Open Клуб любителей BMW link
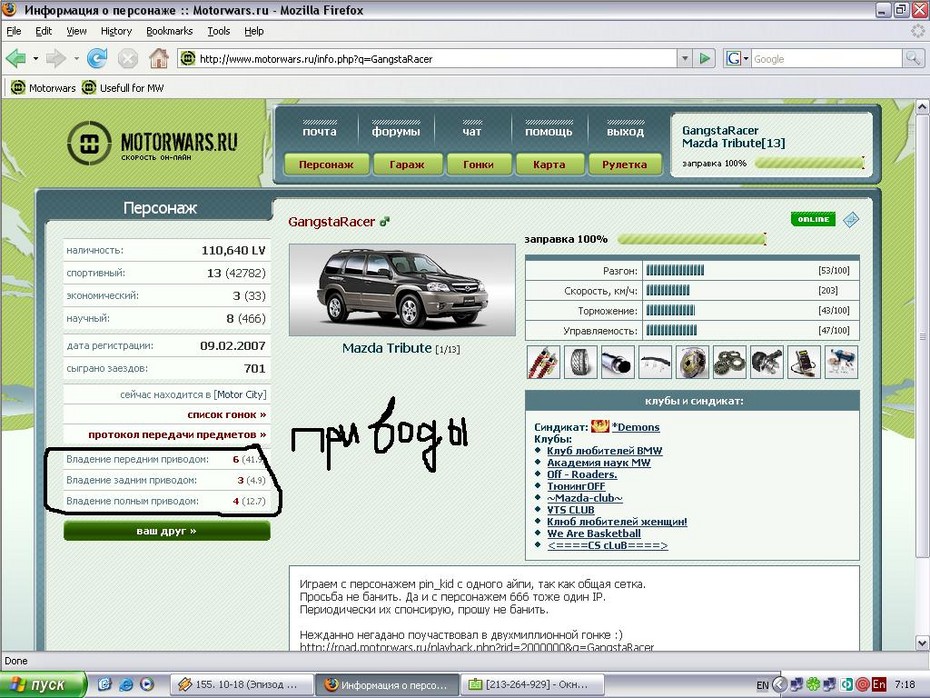This screenshot has width=930, height=698. click(x=604, y=451)
